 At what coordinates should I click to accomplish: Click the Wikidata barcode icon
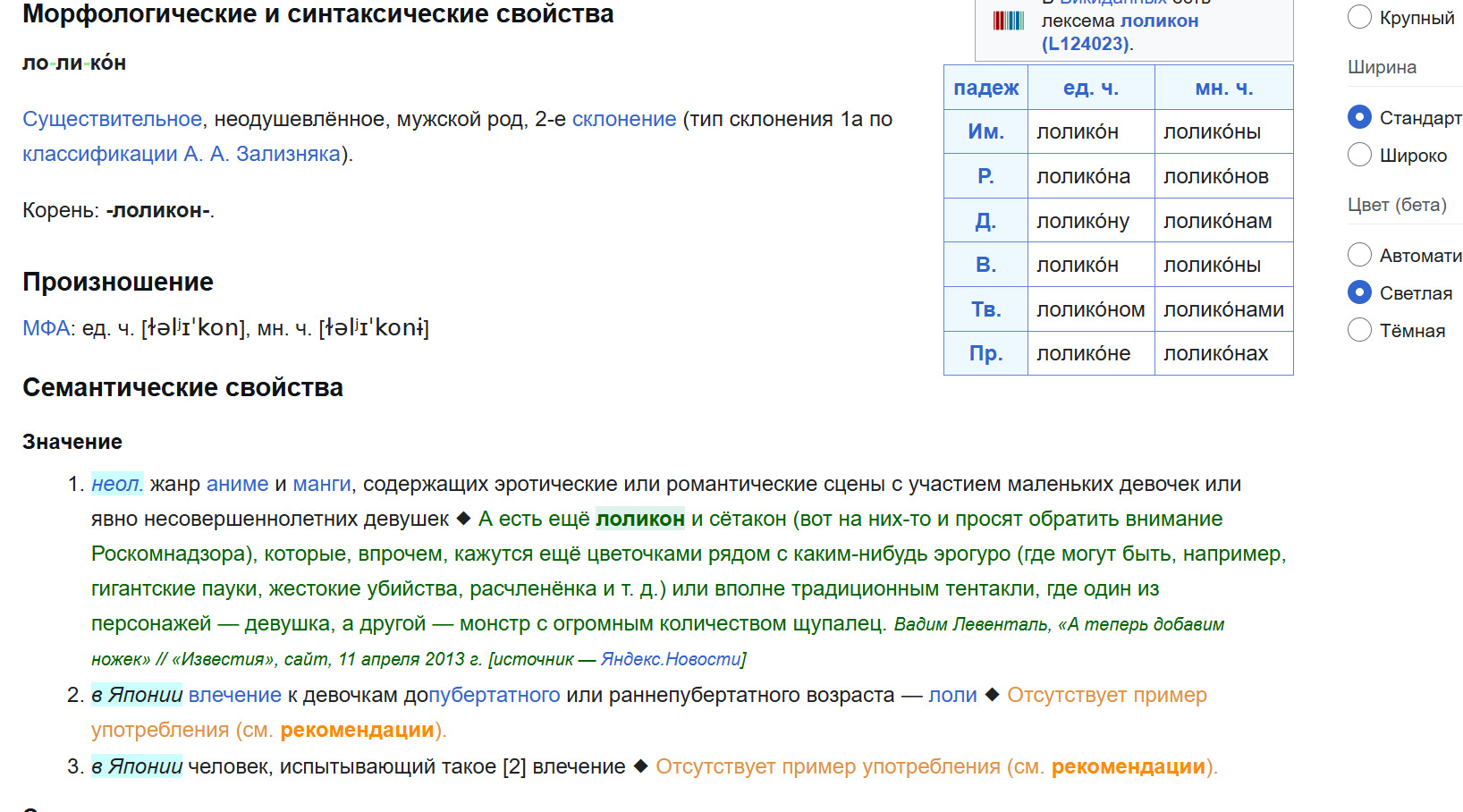[1008, 21]
